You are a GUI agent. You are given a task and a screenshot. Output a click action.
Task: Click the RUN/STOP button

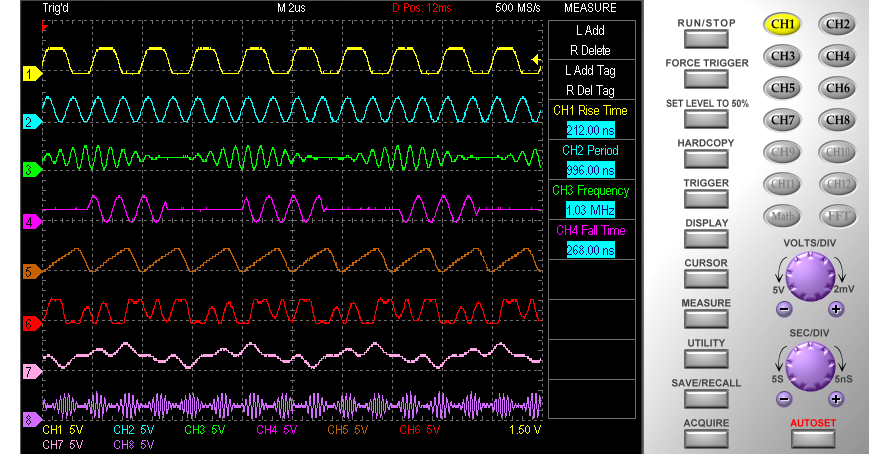[x=706, y=39]
